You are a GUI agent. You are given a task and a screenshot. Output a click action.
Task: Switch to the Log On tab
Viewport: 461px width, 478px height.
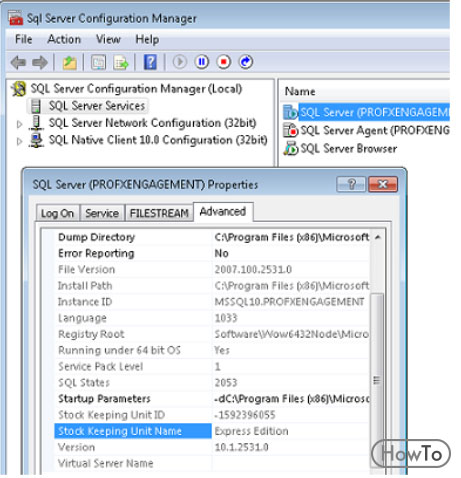(57, 213)
